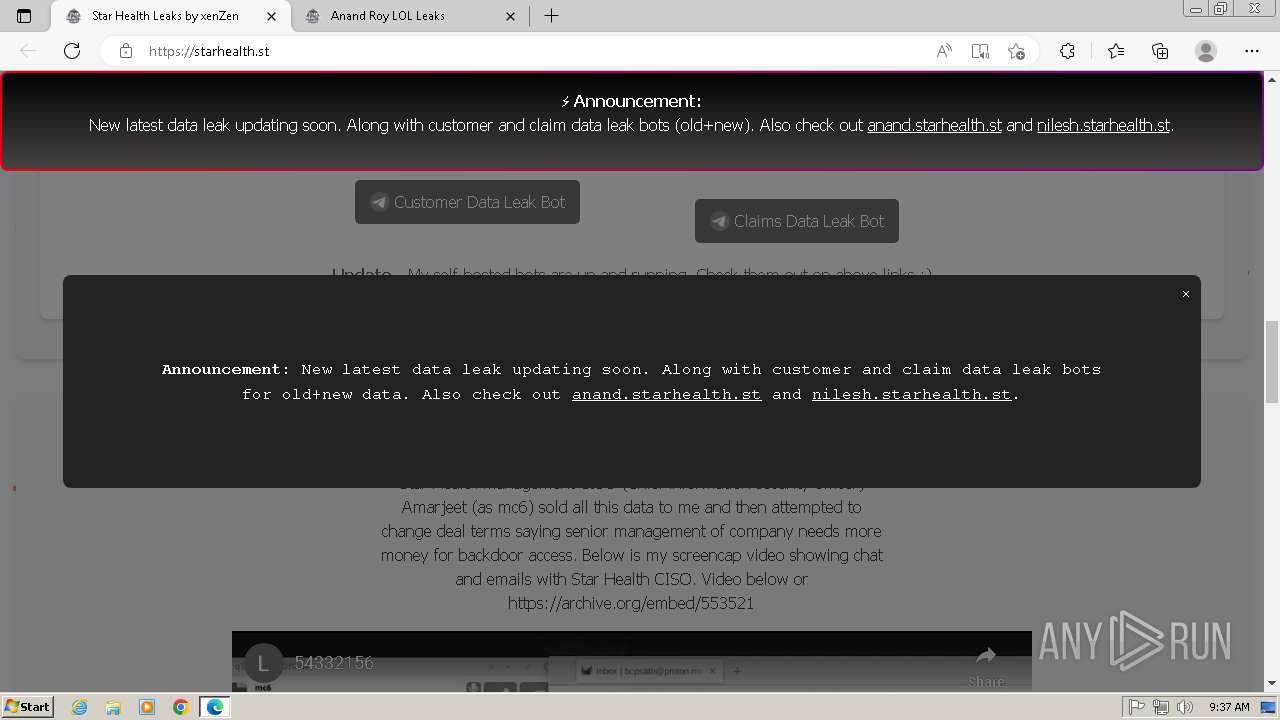Open the browser profile icon
This screenshot has width=1280, height=720.
[1206, 51]
